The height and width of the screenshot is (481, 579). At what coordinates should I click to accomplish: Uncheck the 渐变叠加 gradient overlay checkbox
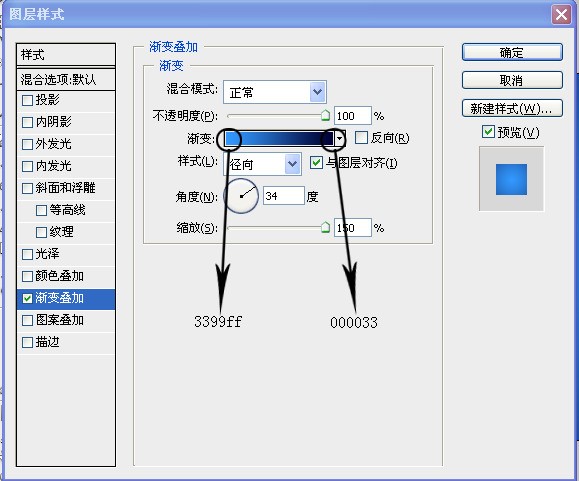[27, 298]
